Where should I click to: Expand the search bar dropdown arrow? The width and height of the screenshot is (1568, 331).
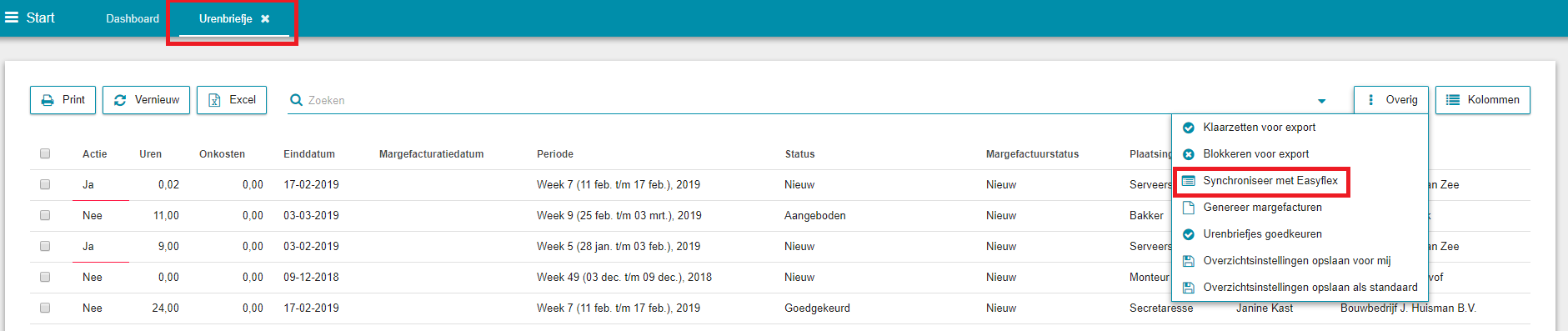1321,101
